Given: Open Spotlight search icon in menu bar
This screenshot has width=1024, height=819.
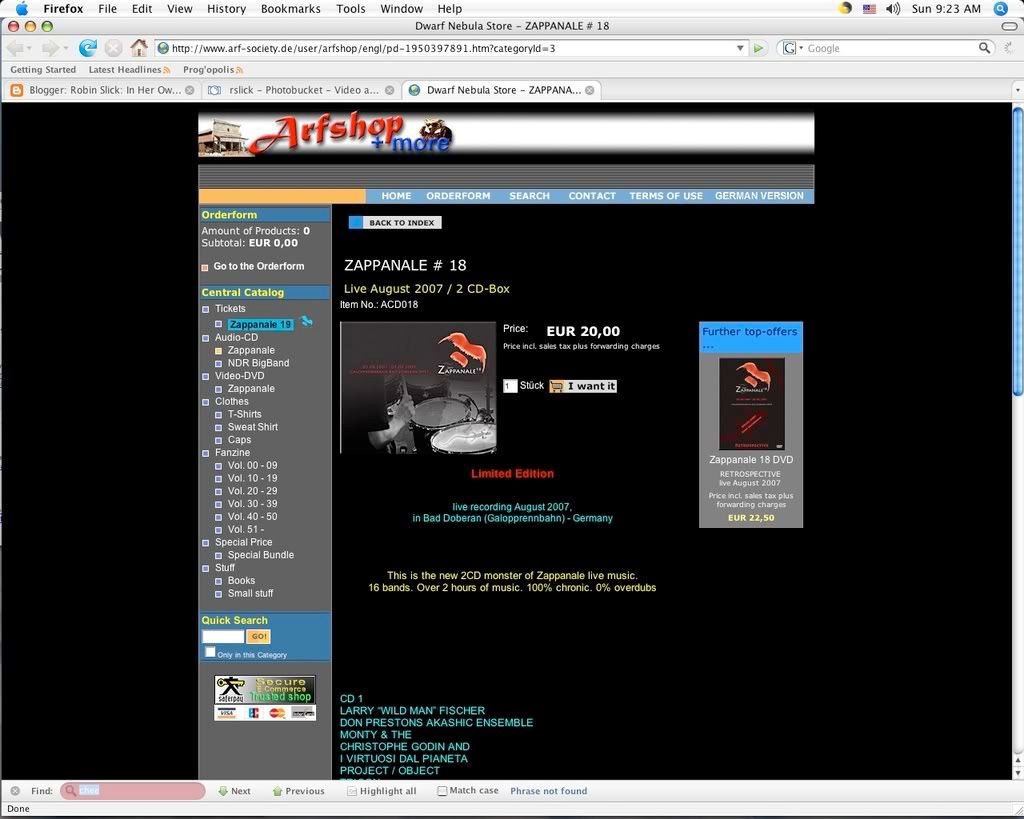Looking at the screenshot, I should coord(1000,8).
